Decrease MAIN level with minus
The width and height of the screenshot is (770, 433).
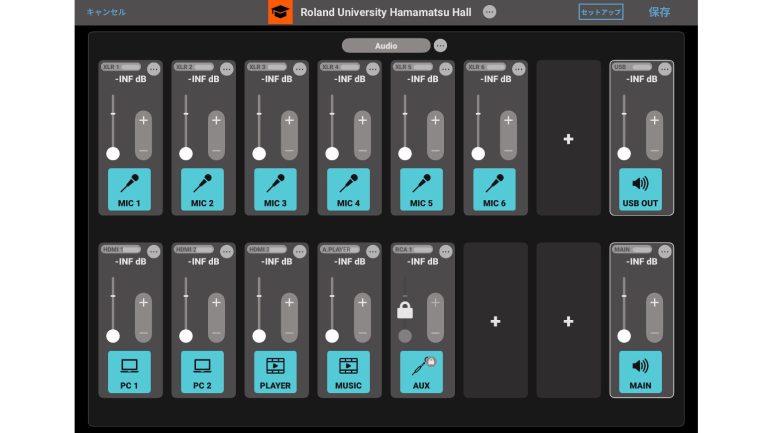click(x=655, y=332)
